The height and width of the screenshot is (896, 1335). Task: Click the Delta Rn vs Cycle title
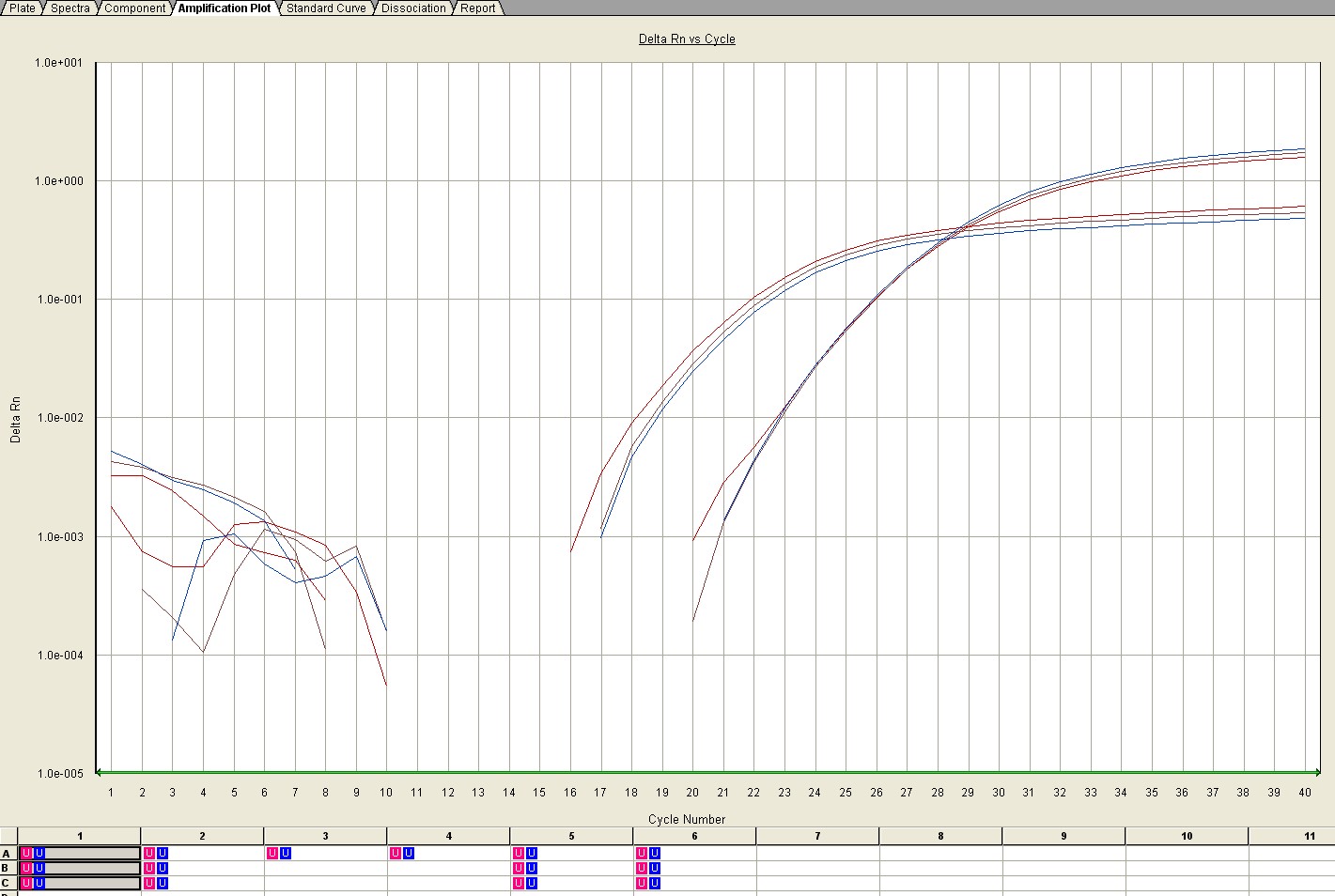[687, 39]
